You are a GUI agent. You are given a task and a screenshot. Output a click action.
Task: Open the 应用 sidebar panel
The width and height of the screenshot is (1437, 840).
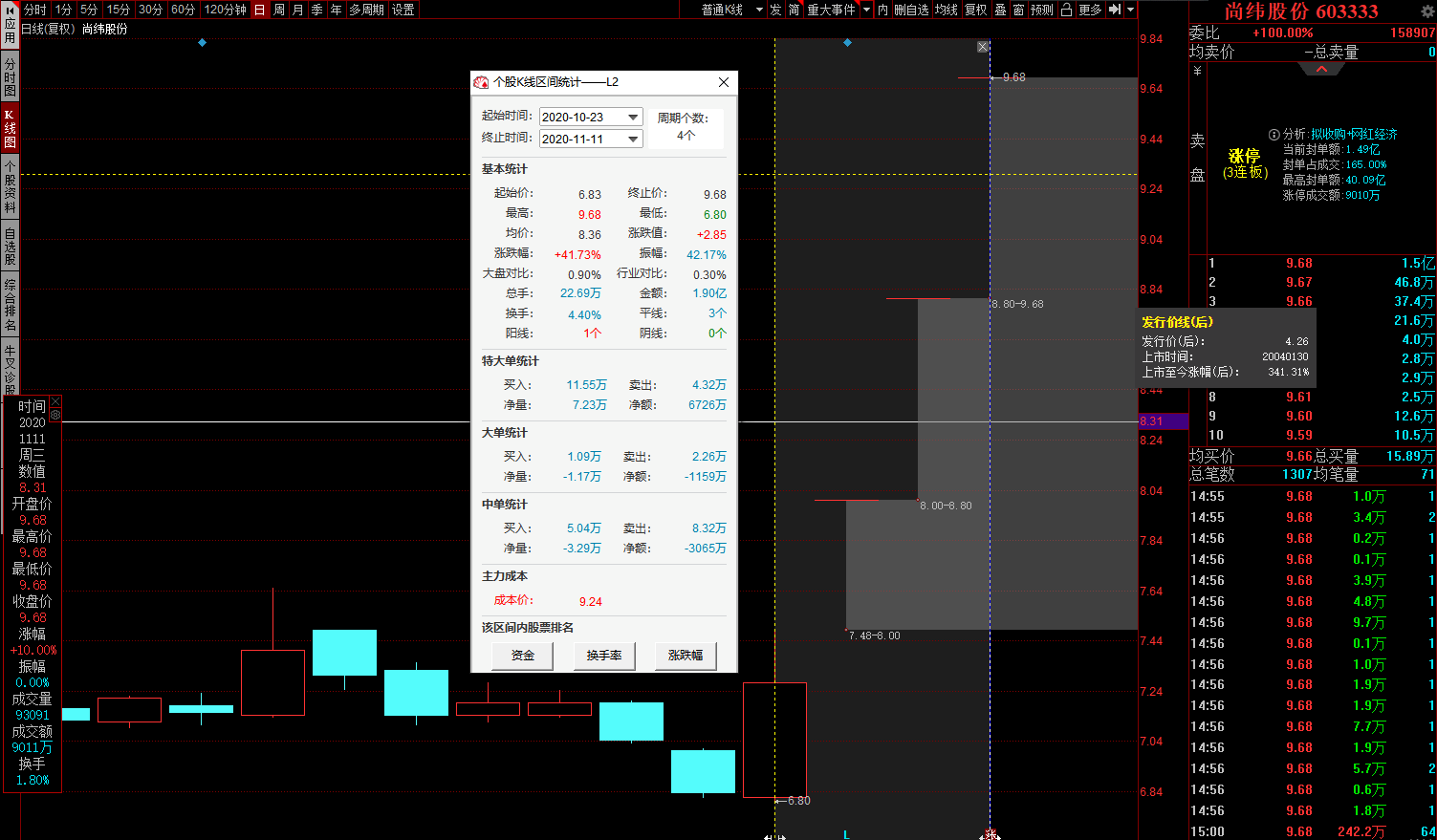10,27
